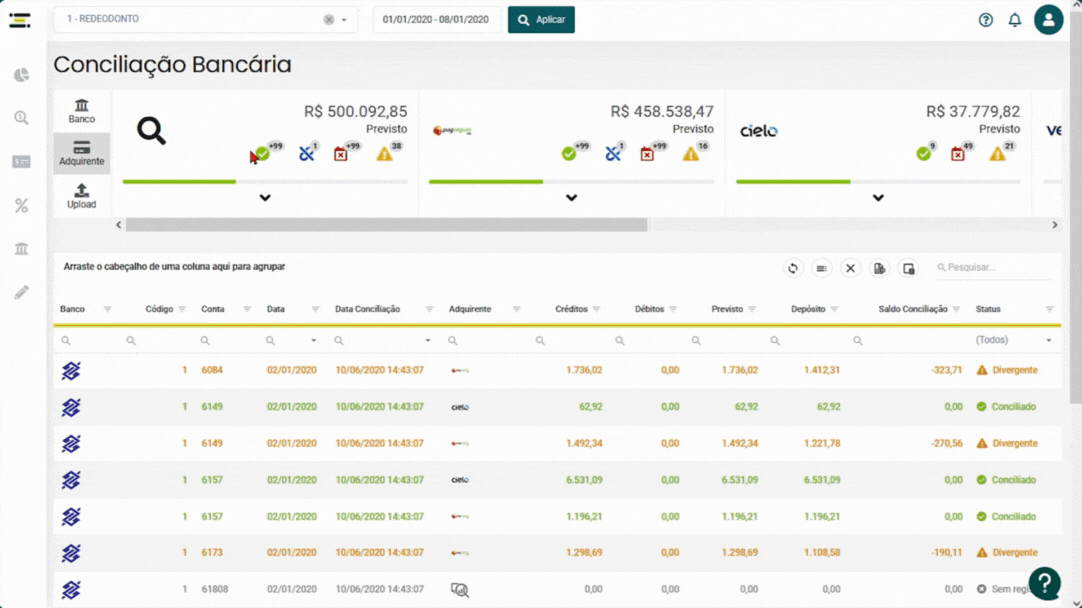Open the help question mark in header
The width and height of the screenshot is (1082, 608).
coord(985,20)
